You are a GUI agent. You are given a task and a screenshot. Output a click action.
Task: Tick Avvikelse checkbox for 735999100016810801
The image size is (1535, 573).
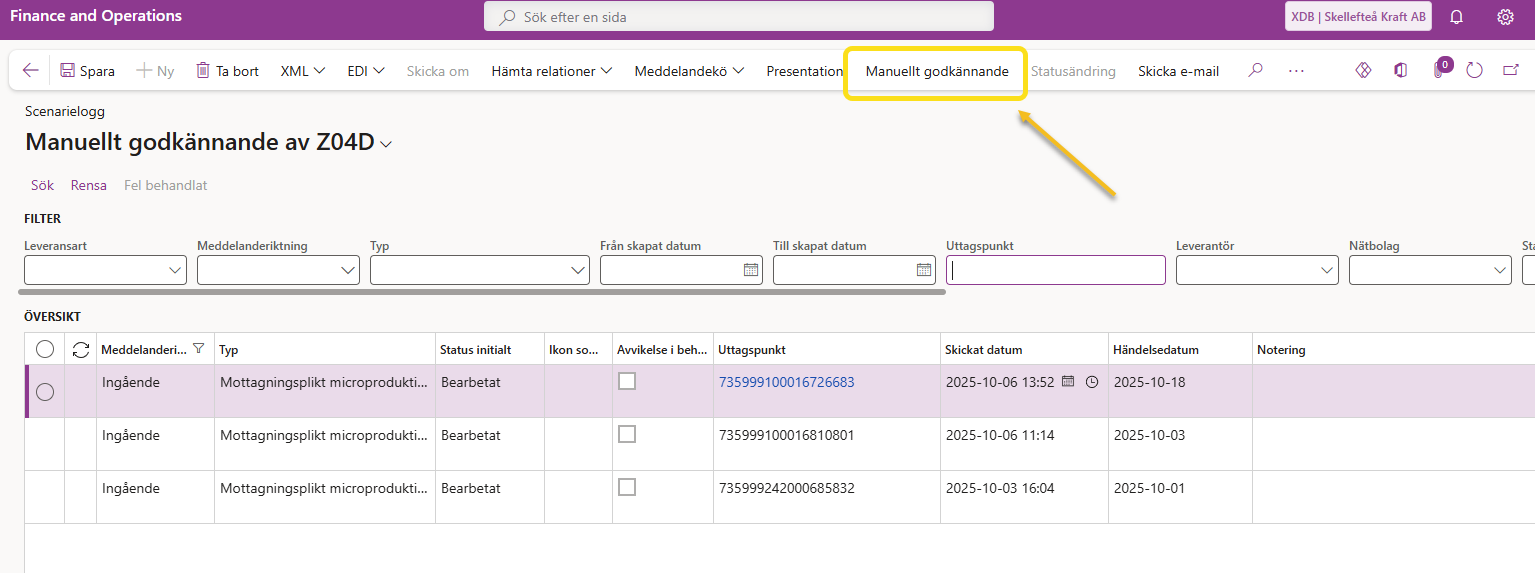(x=627, y=434)
